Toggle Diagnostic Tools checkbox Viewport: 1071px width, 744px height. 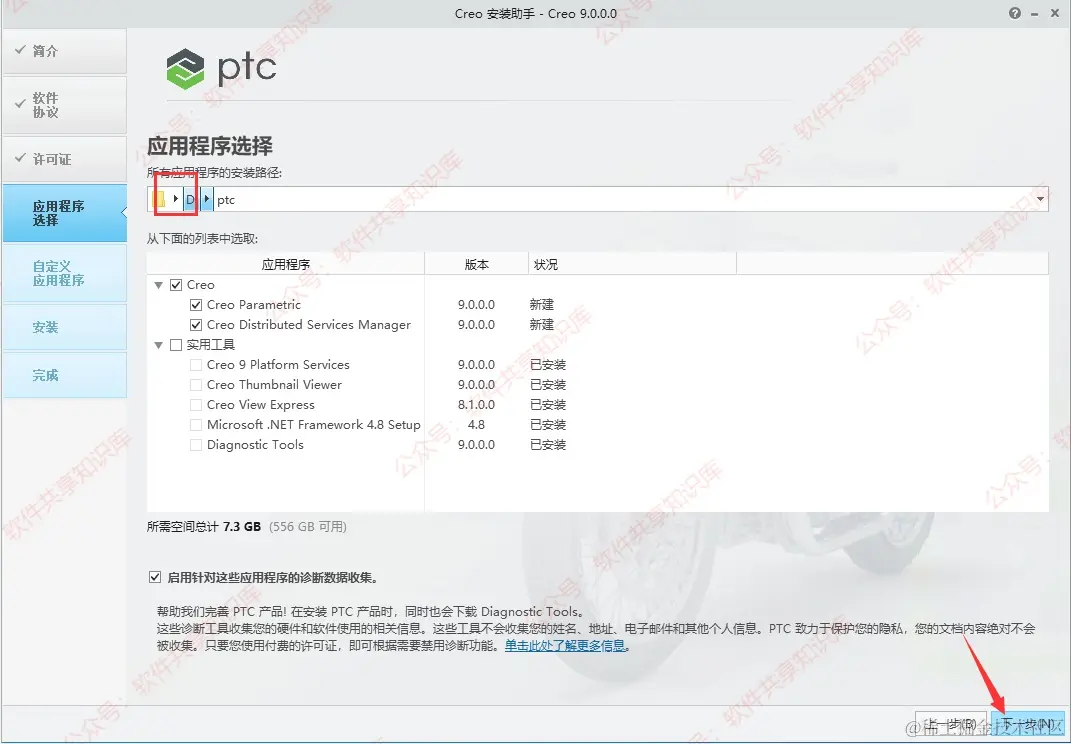(196, 445)
